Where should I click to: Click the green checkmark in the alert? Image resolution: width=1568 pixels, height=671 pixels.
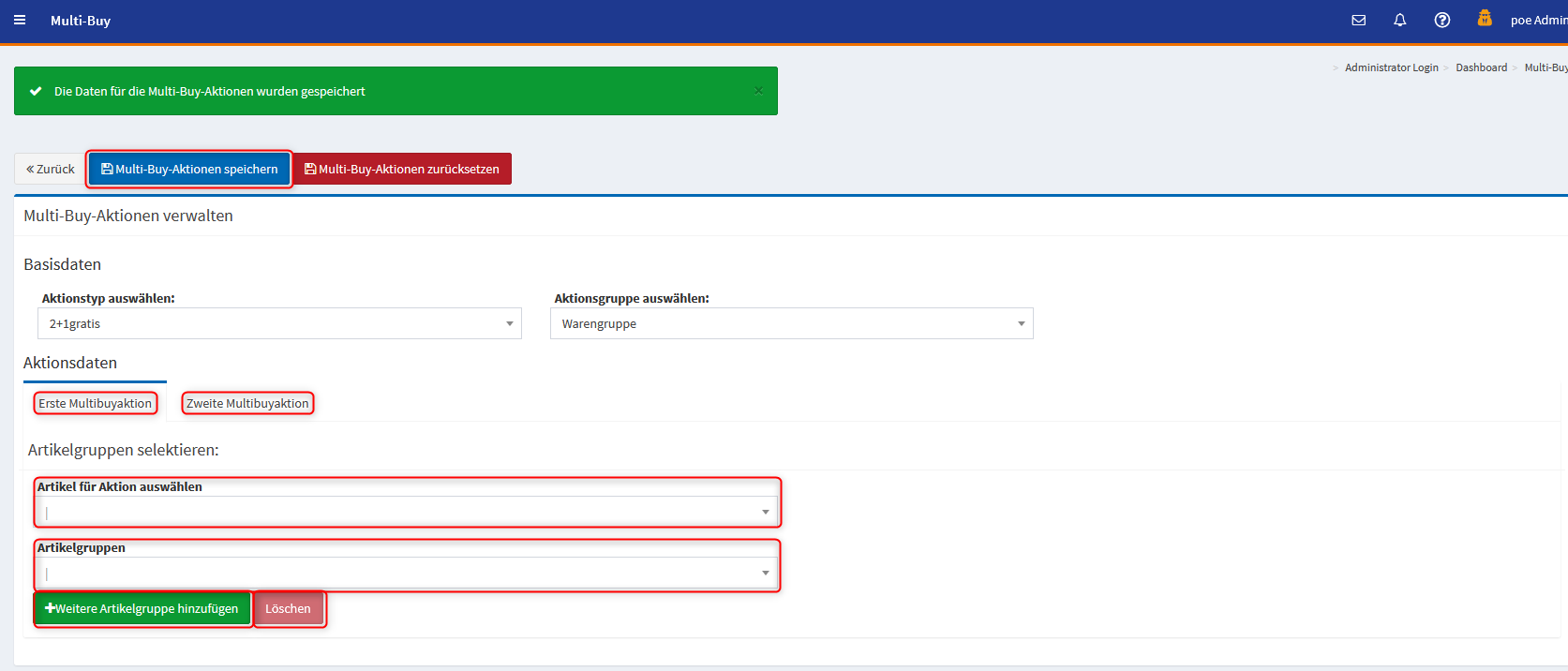[x=36, y=91]
